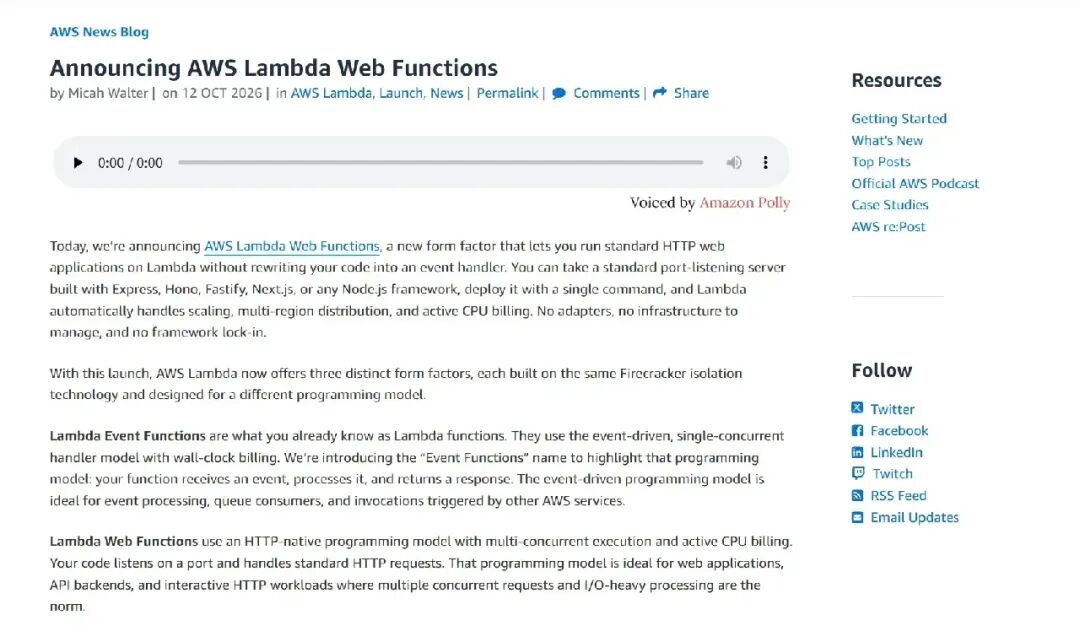
Task: Play the Amazon Polly audio narration
Action: 78,163
